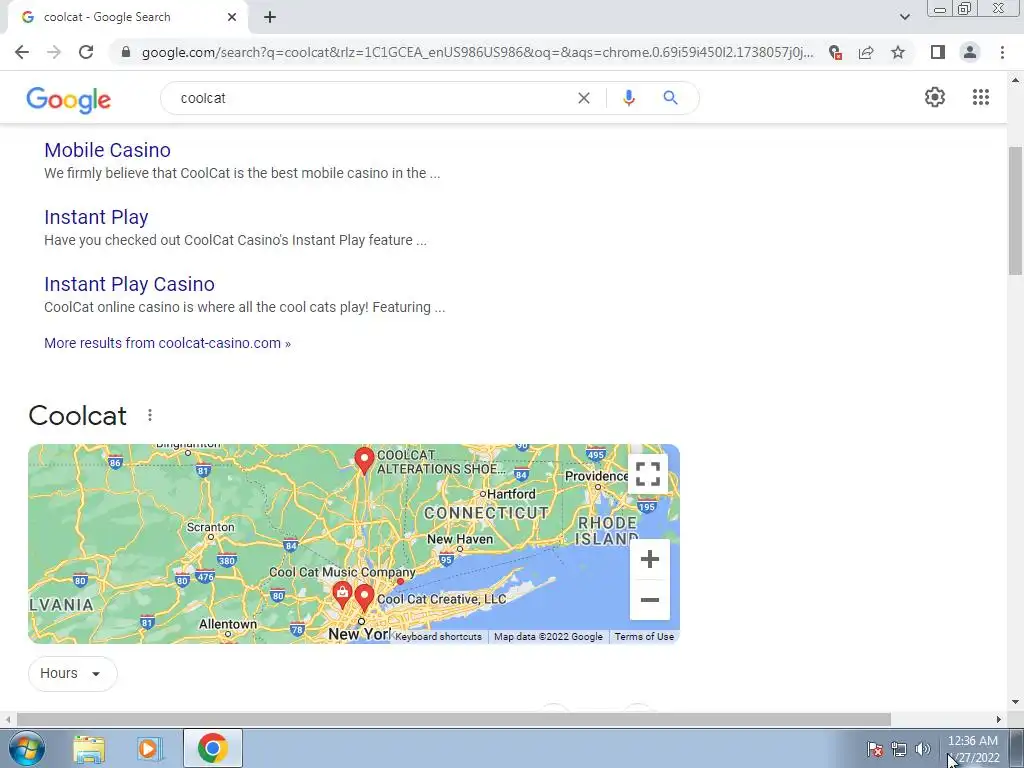Open File Explorer from the taskbar
The width and height of the screenshot is (1024, 768).
point(89,748)
